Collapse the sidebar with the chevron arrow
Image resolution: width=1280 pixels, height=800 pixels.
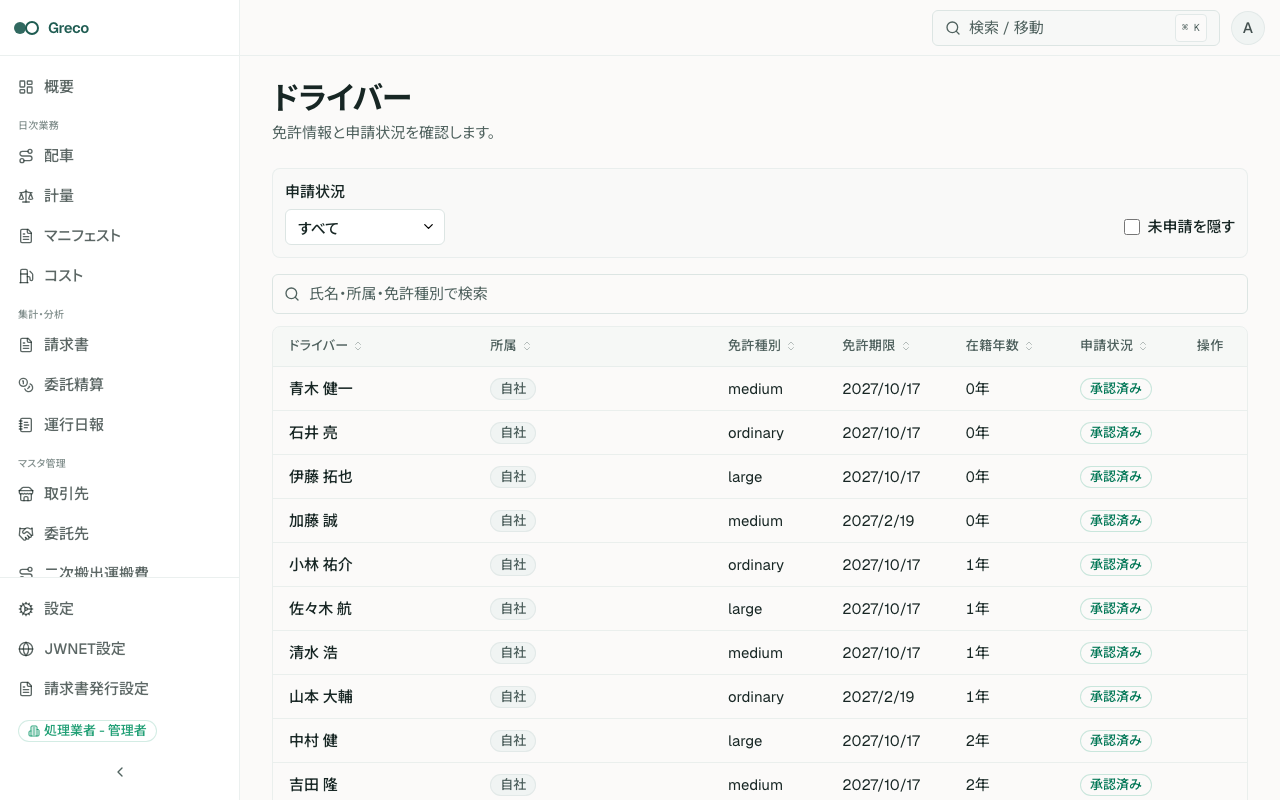pyautogui.click(x=120, y=772)
